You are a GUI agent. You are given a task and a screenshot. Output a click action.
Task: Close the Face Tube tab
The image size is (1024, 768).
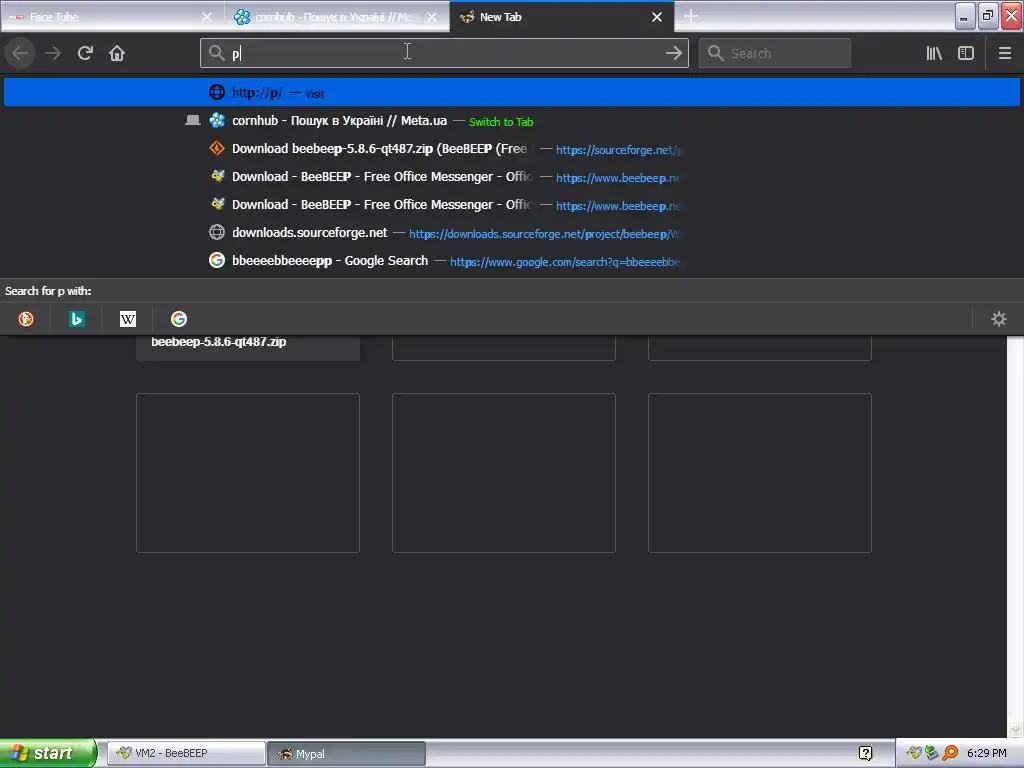pyautogui.click(x=207, y=17)
